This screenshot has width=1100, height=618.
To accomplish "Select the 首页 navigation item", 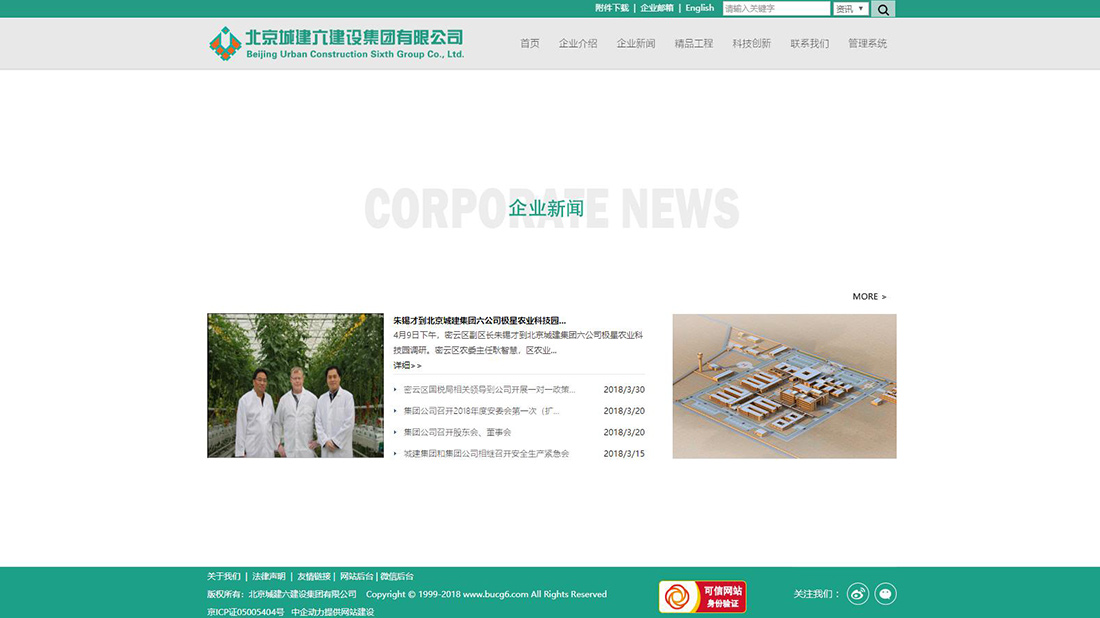I will pyautogui.click(x=529, y=43).
